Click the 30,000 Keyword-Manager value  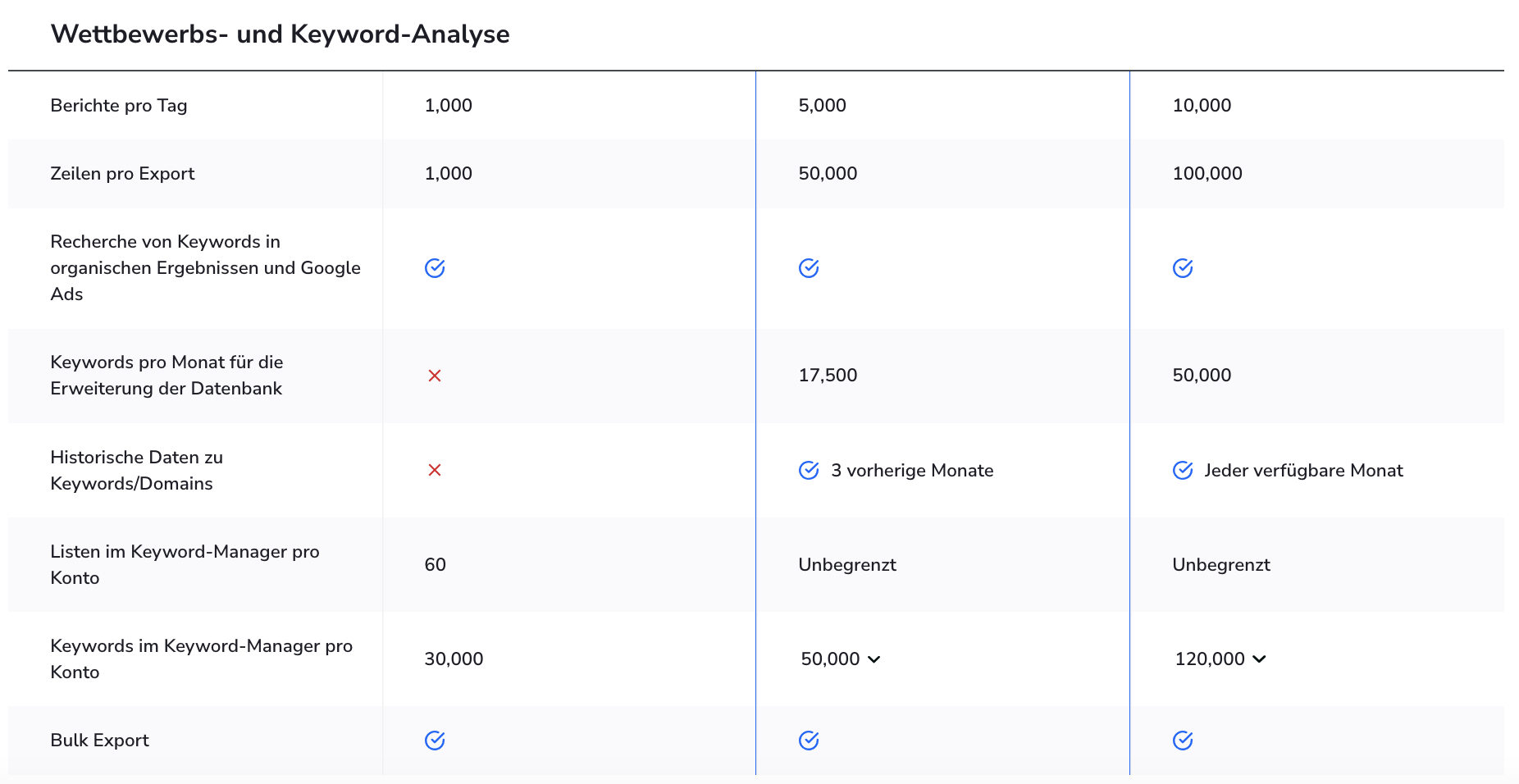pyautogui.click(x=454, y=659)
